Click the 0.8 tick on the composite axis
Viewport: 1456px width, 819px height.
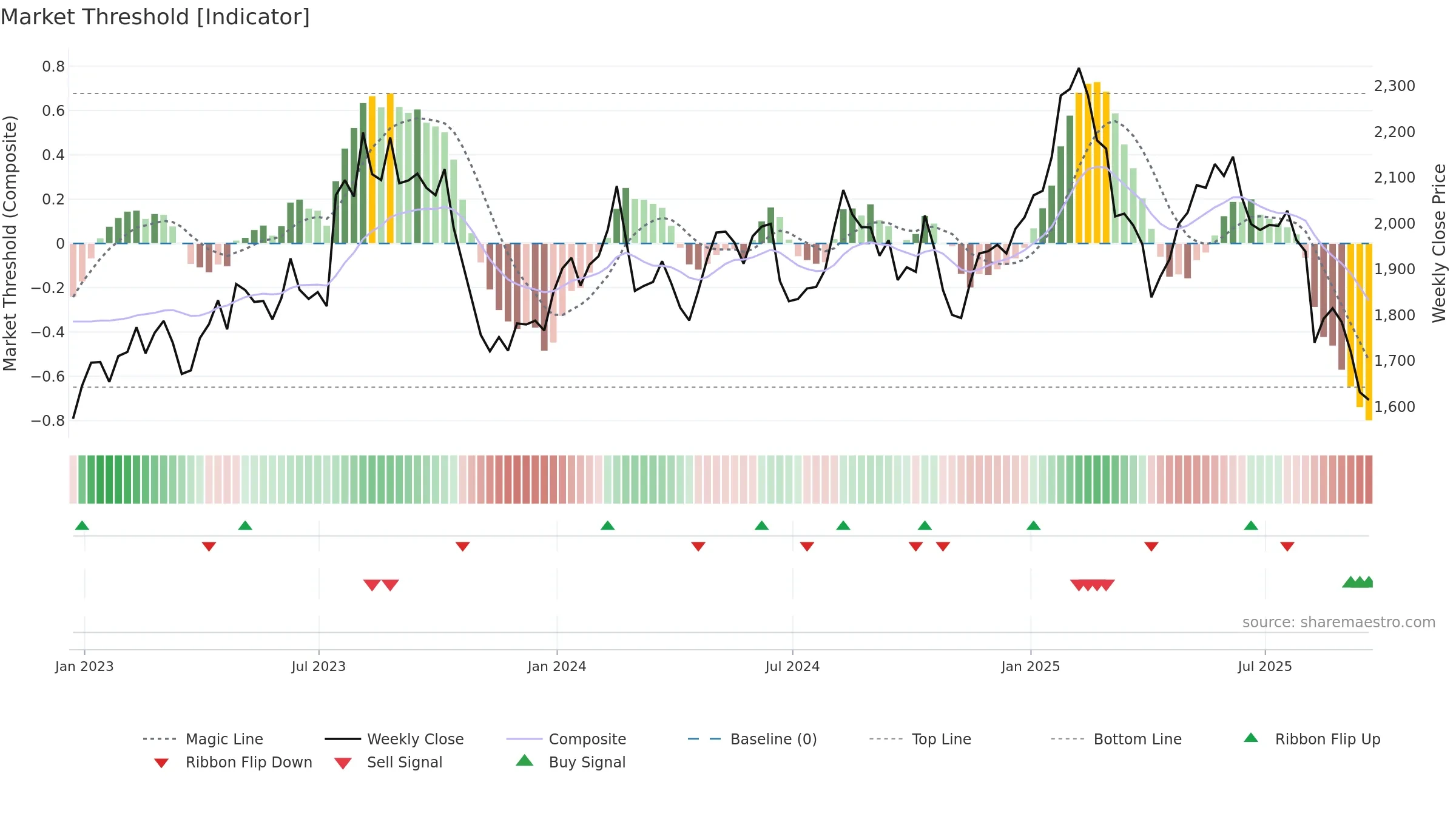tap(53, 66)
